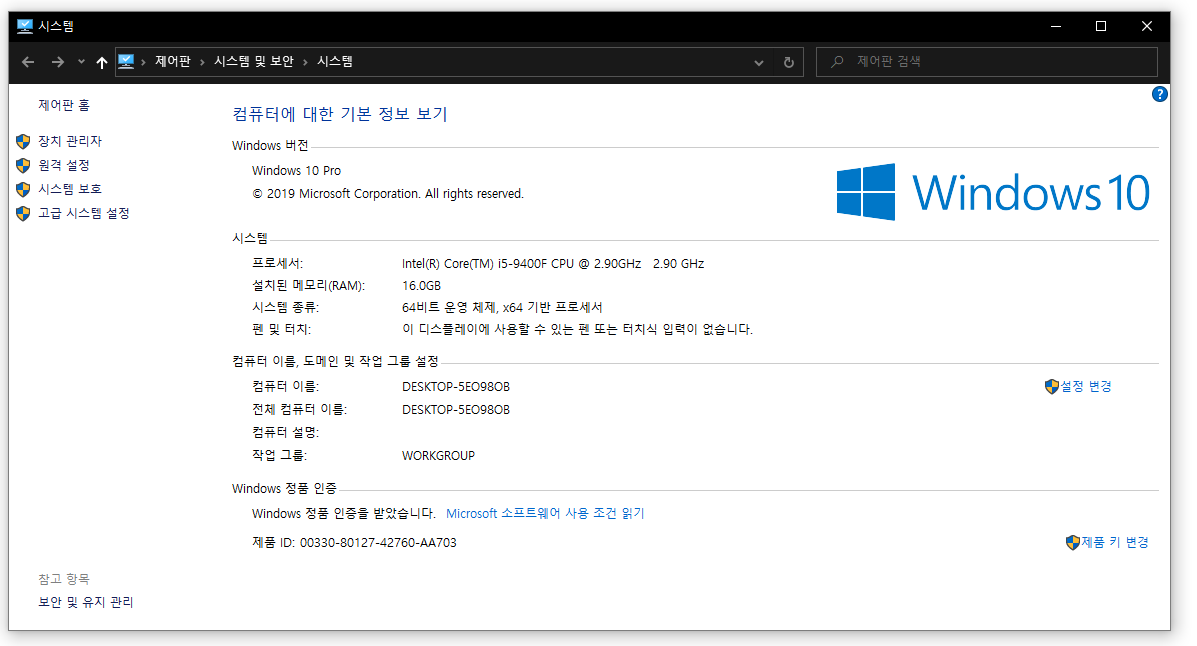
Task: Click shield icon next to 설정 변경
Action: (1052, 386)
